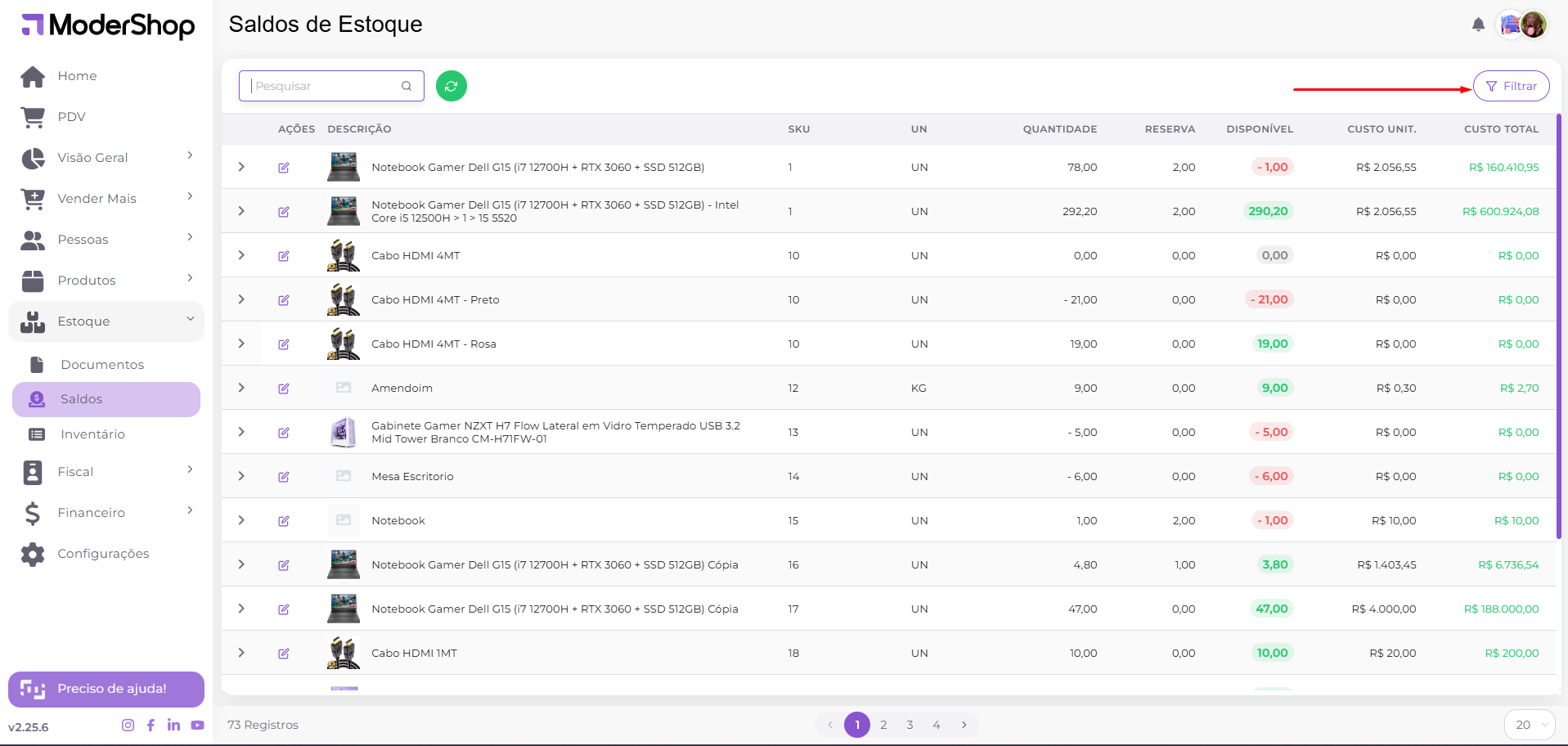Edit the SKU 15 Notebook row
1568x746 pixels.
[x=284, y=521]
